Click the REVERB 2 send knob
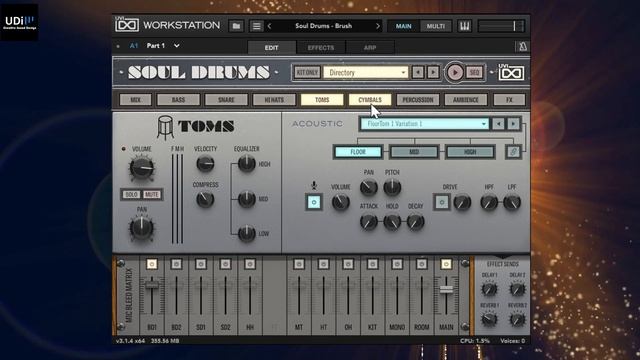Image resolution: width=640 pixels, height=360 pixels. pos(517,319)
